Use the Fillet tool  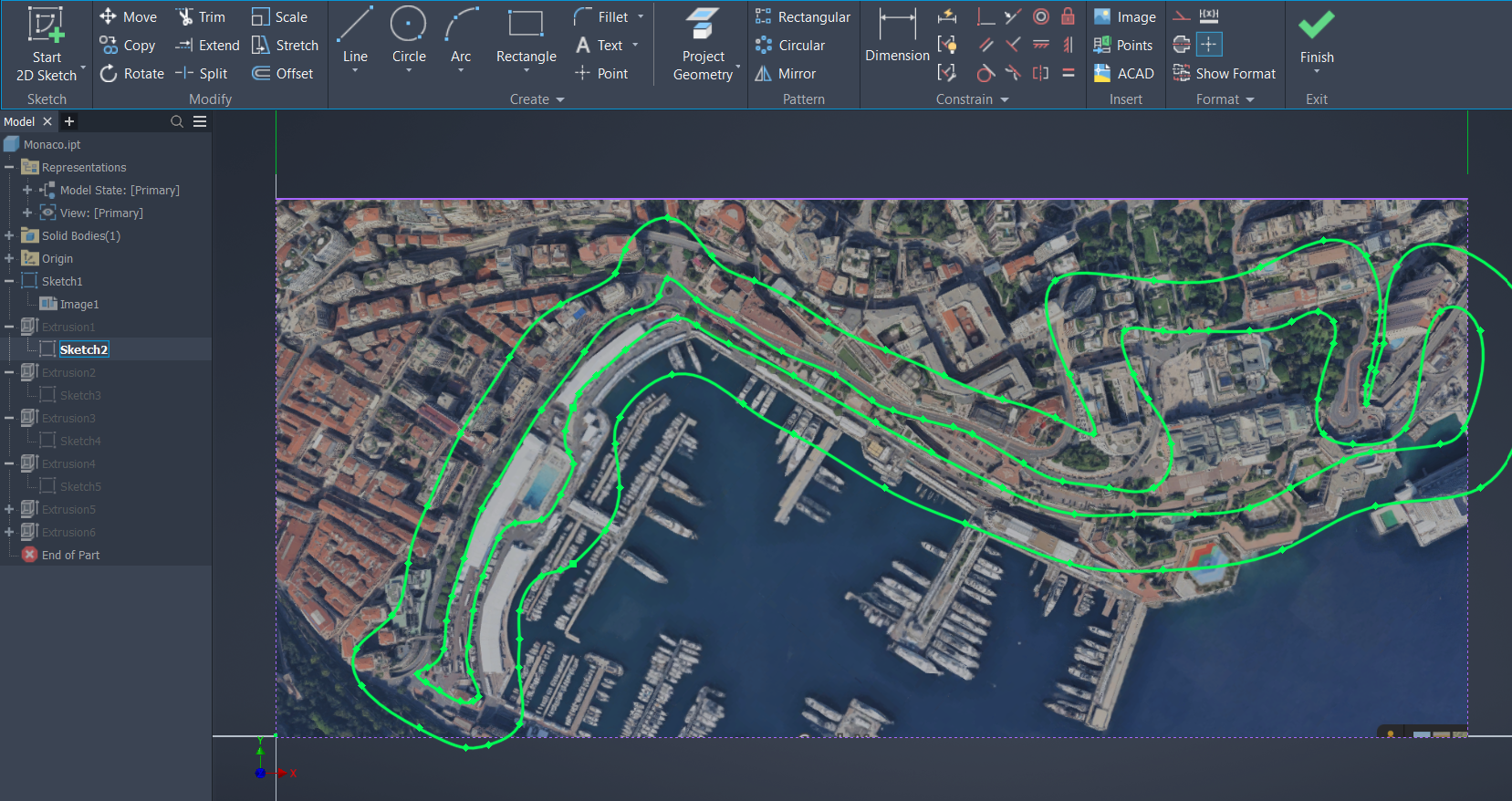601,16
